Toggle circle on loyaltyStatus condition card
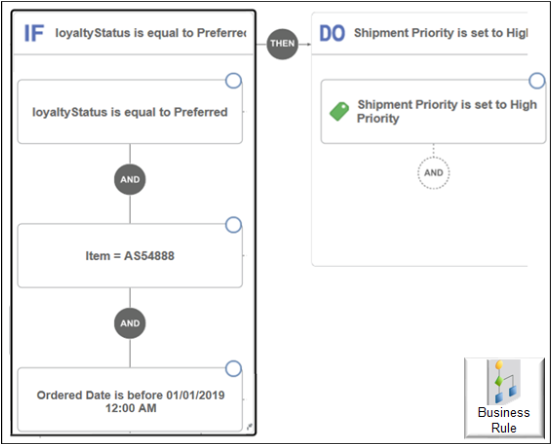This screenshot has width=554, height=445. click(x=233, y=81)
